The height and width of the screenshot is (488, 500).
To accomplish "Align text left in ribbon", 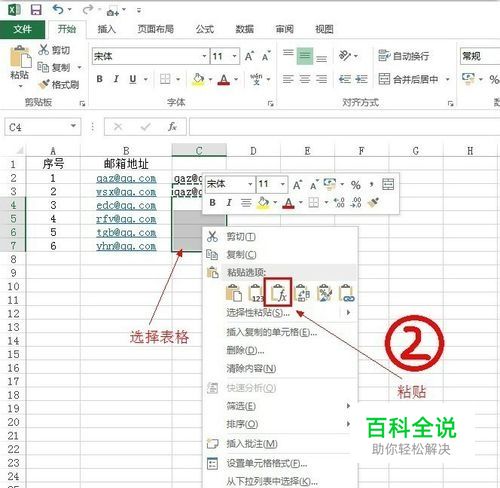I will (x=288, y=79).
